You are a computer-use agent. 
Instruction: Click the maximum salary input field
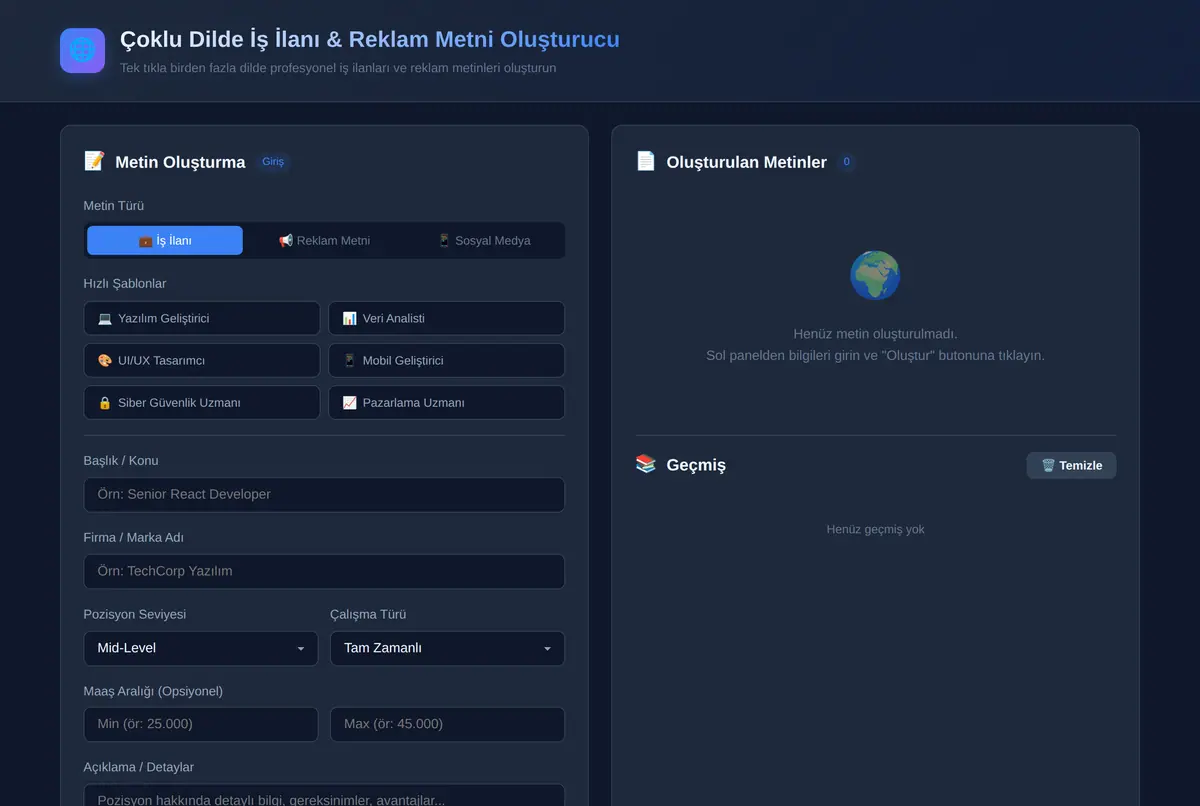coord(447,724)
